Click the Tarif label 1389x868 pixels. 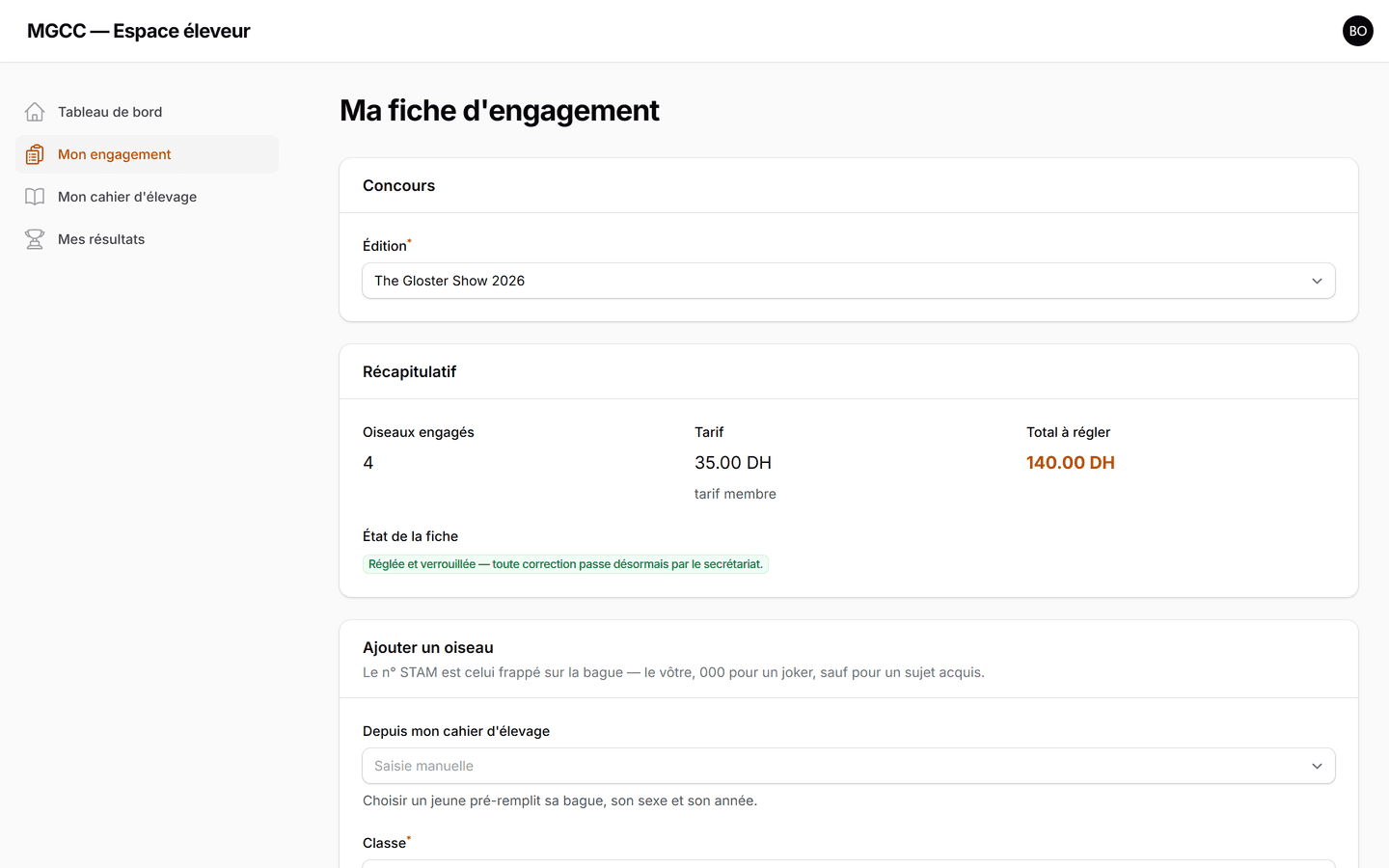(x=709, y=432)
